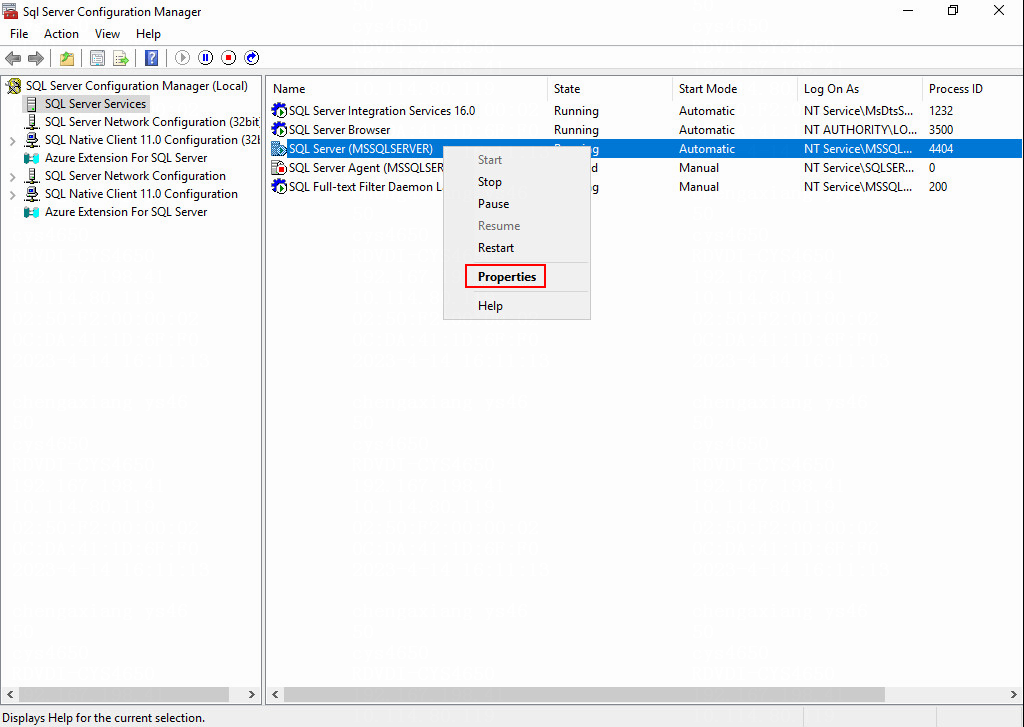Click the right arrow of the tree pane's horizontal scrollbar
The width and height of the screenshot is (1024, 727).
251,694
